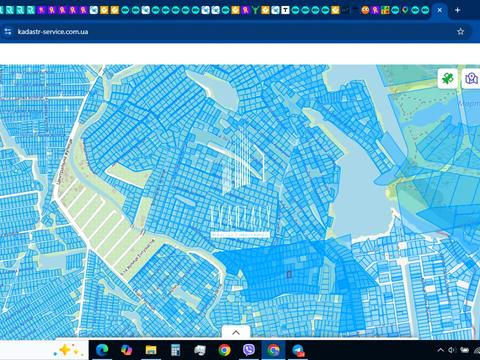Open the first Chrome icon on taskbar

pyautogui.click(x=224, y=350)
